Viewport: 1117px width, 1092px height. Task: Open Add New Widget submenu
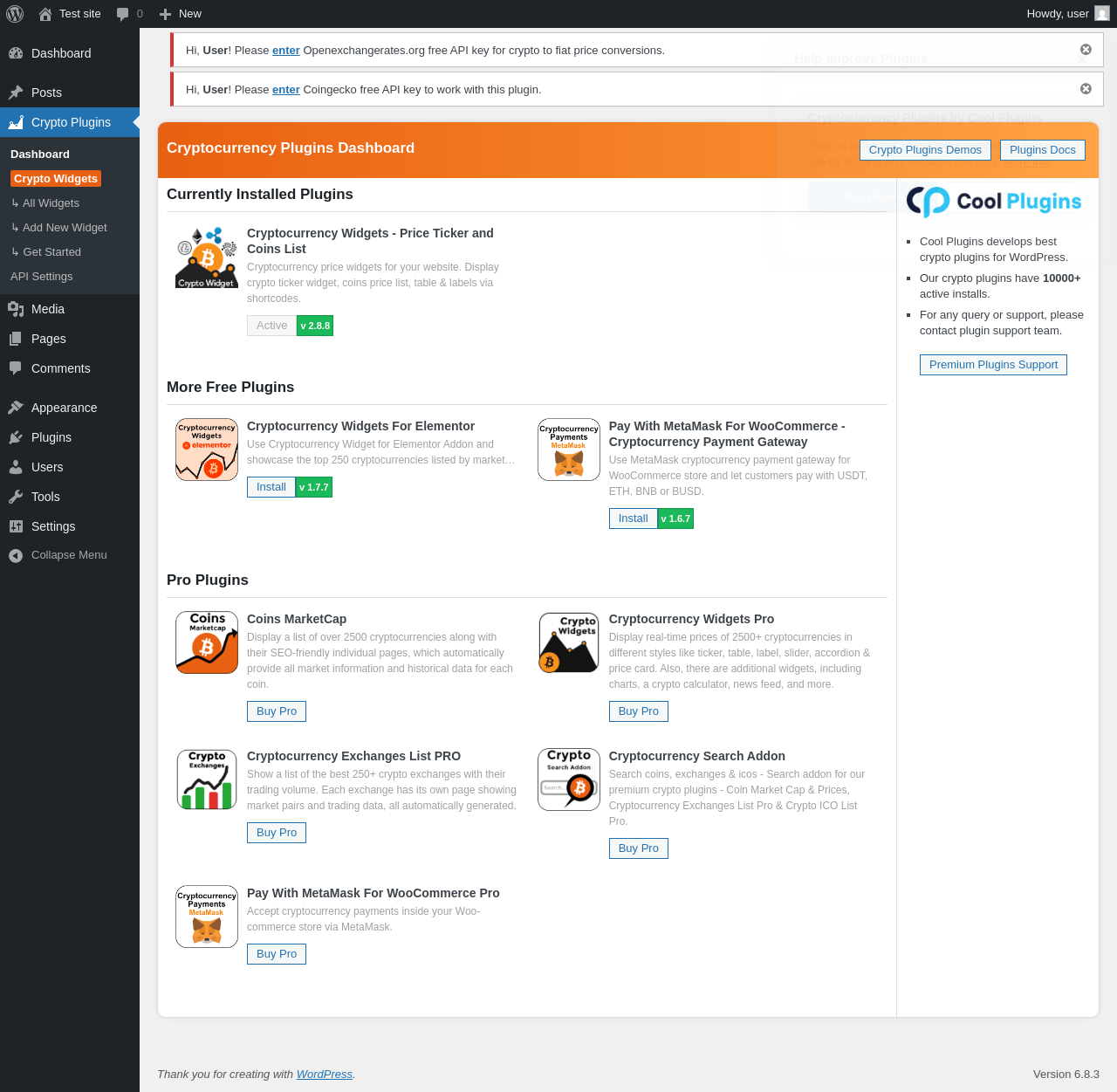[59, 228]
